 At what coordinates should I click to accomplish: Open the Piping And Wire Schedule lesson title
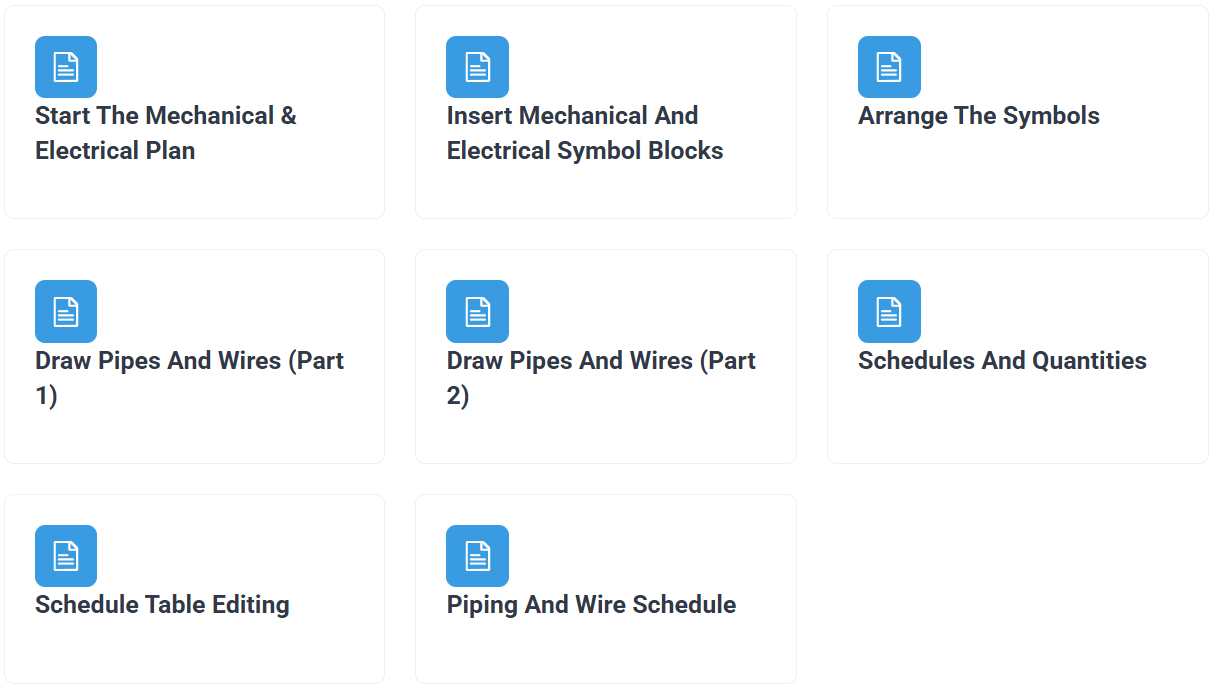point(591,605)
